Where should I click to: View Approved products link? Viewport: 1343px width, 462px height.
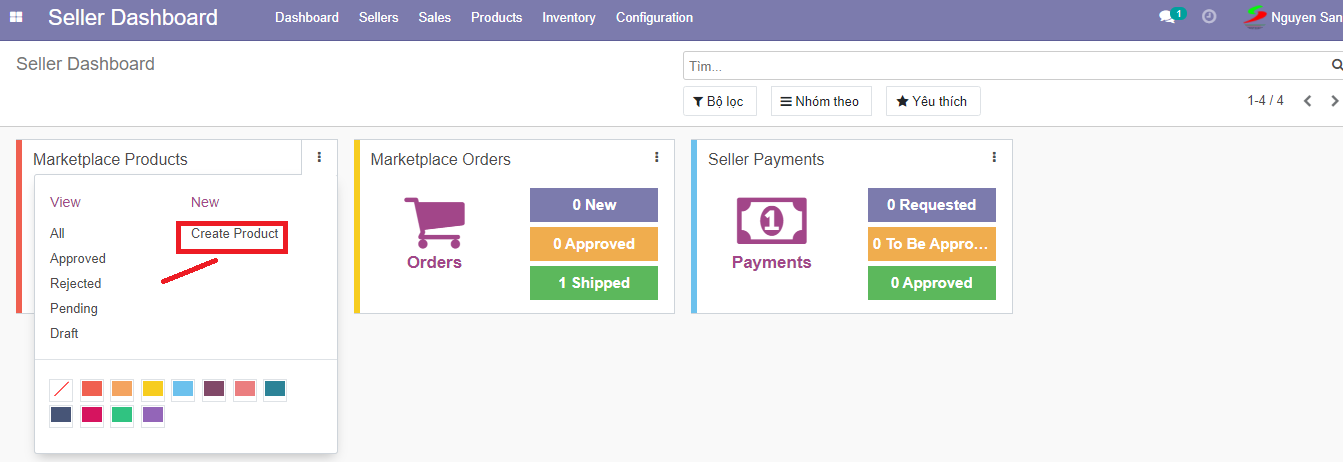(78, 258)
